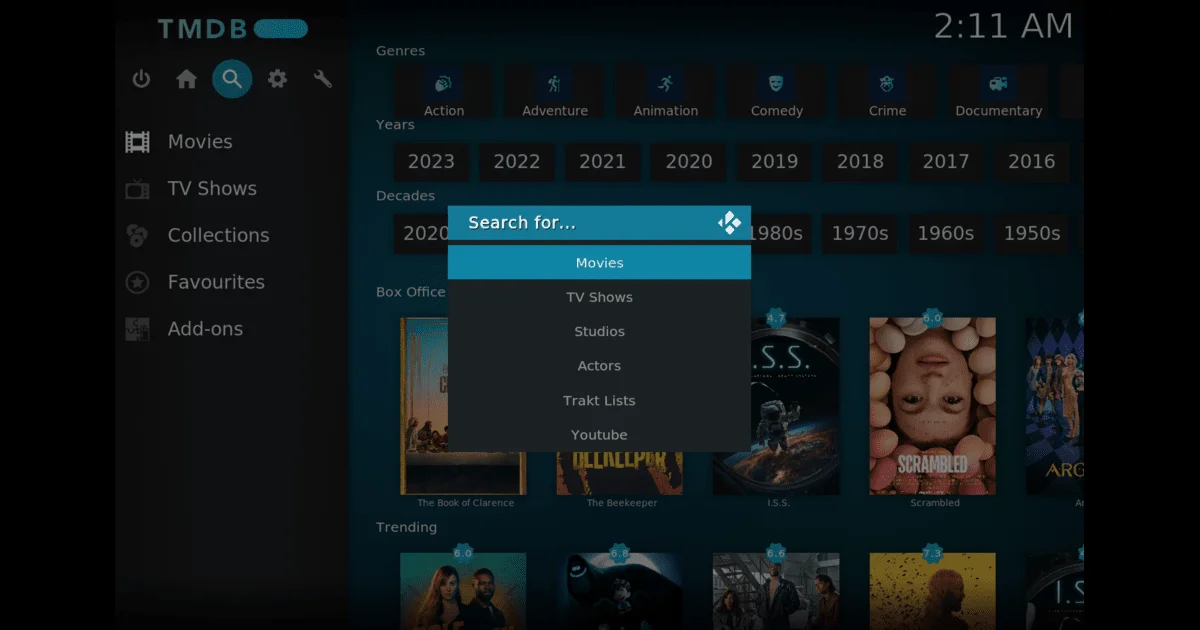The width and height of the screenshot is (1200, 630).
Task: Click the Kodi logo in search dialog
Action: point(729,222)
